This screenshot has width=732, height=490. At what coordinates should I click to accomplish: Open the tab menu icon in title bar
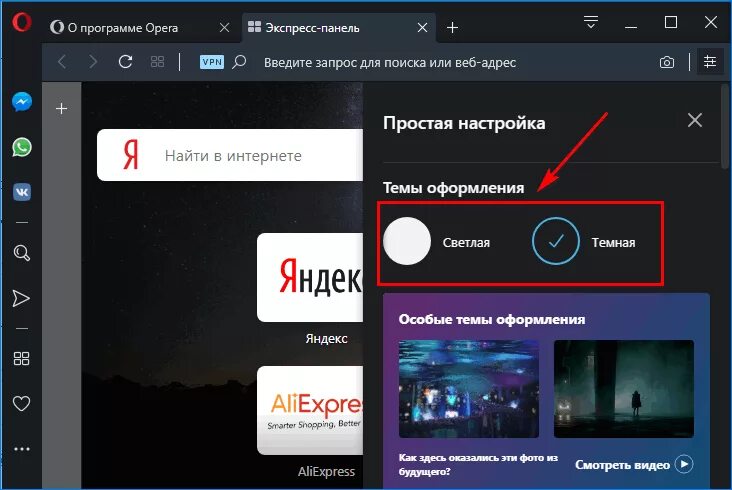[x=591, y=22]
